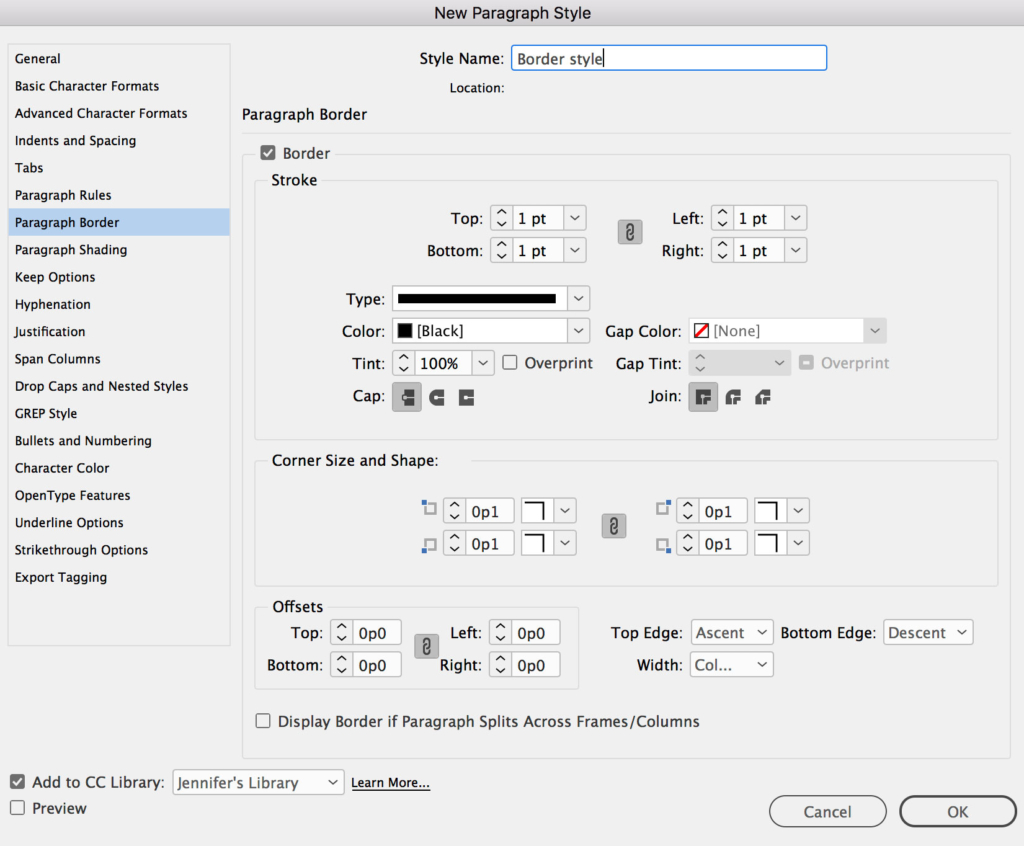This screenshot has height=846, width=1024.
Task: Open the stroke Type dropdown
Action: (x=577, y=298)
